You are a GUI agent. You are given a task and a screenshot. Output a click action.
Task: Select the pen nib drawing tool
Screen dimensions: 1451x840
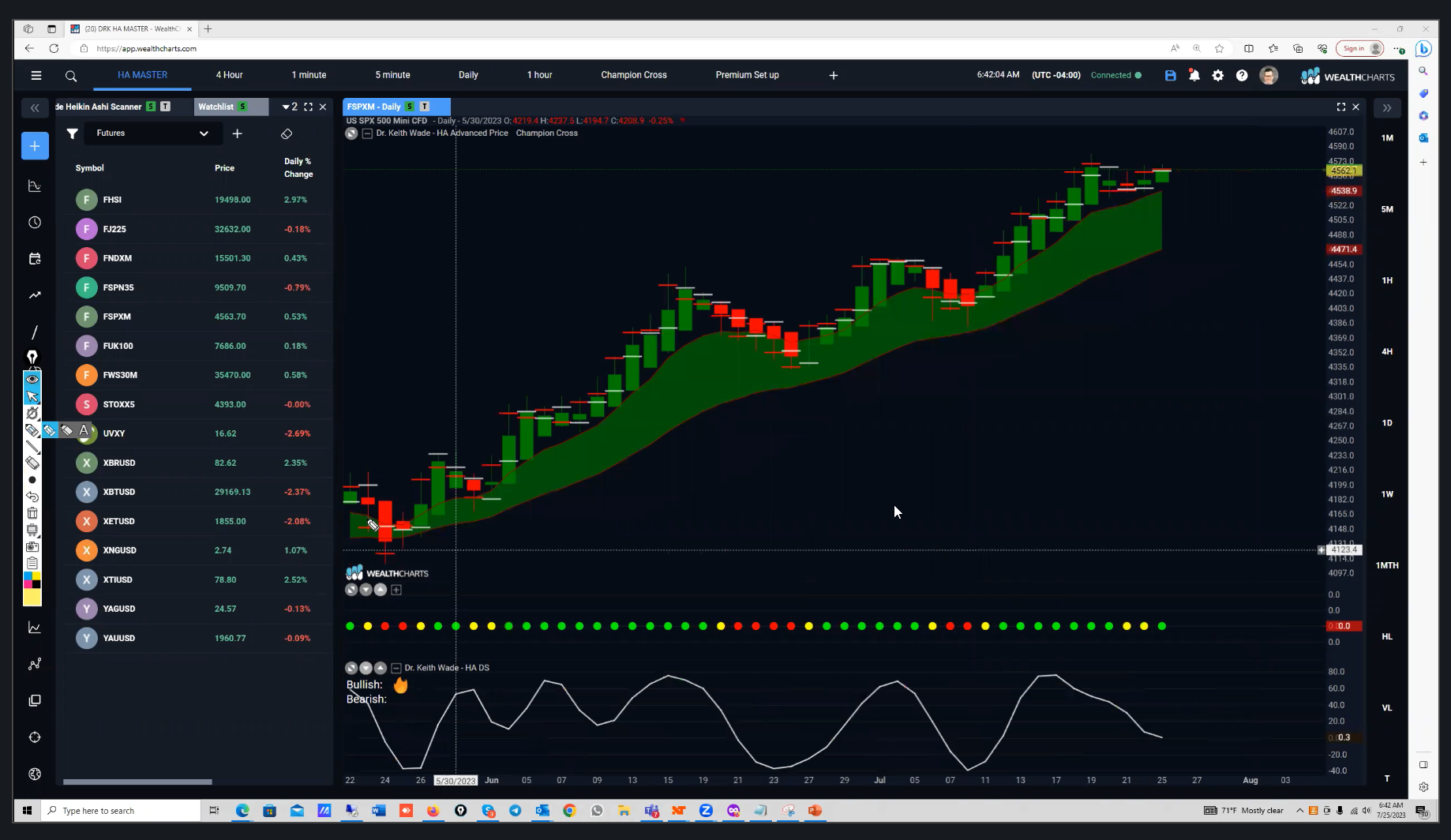[x=32, y=357]
